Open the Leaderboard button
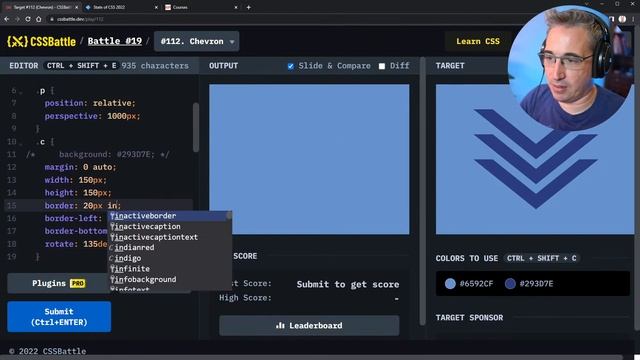640x360 pixels. [x=309, y=325]
